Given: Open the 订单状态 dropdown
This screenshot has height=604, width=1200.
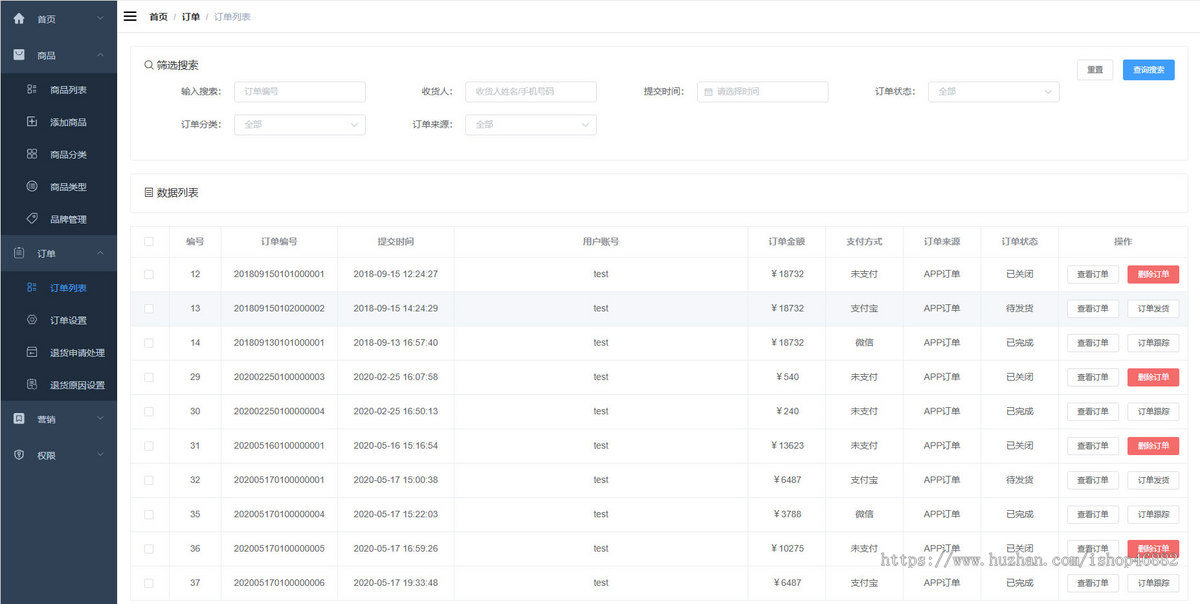Looking at the screenshot, I should pyautogui.click(x=993, y=91).
